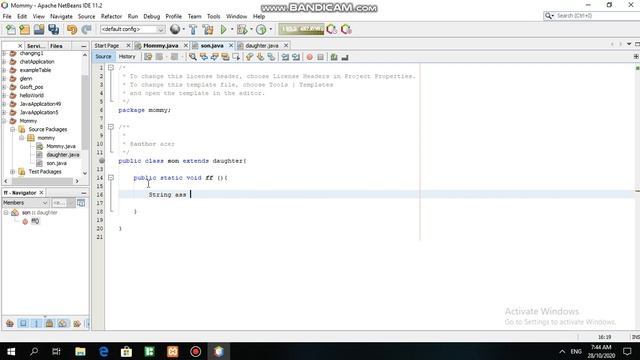Collapse the code fold at line 14
Viewport: 640px width, 360px height.
pos(111,178)
